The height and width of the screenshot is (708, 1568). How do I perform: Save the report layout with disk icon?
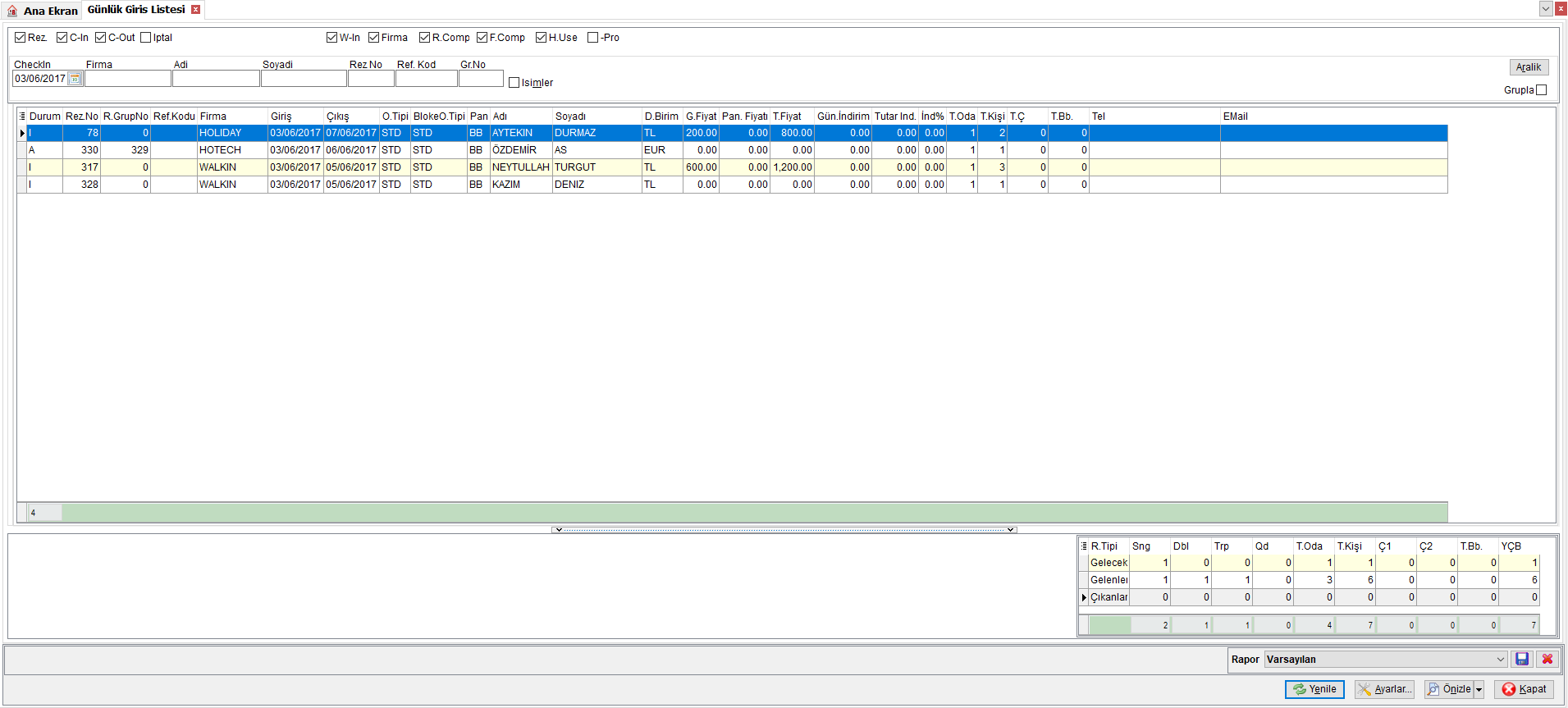1522,659
